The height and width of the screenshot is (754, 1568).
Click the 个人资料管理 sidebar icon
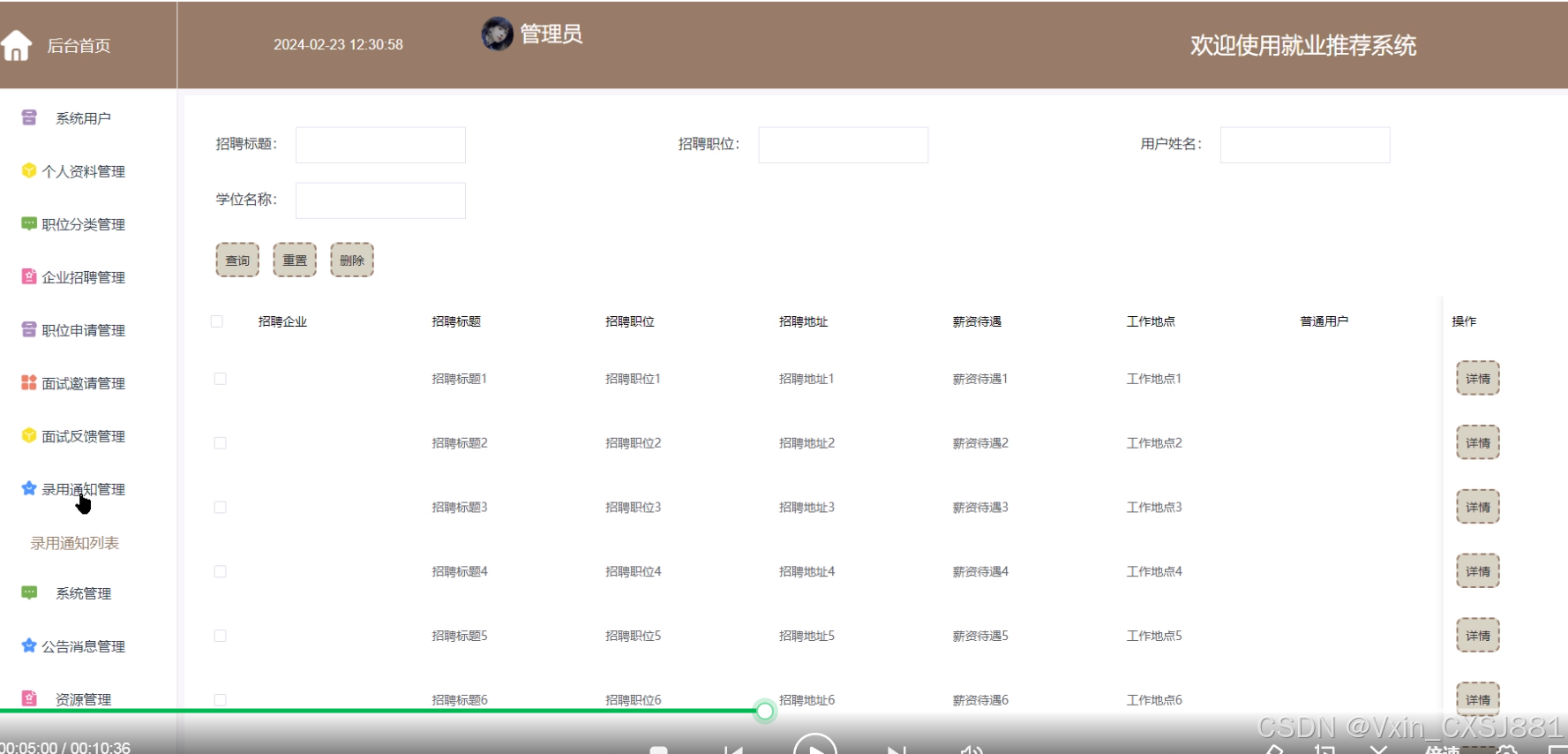29,170
